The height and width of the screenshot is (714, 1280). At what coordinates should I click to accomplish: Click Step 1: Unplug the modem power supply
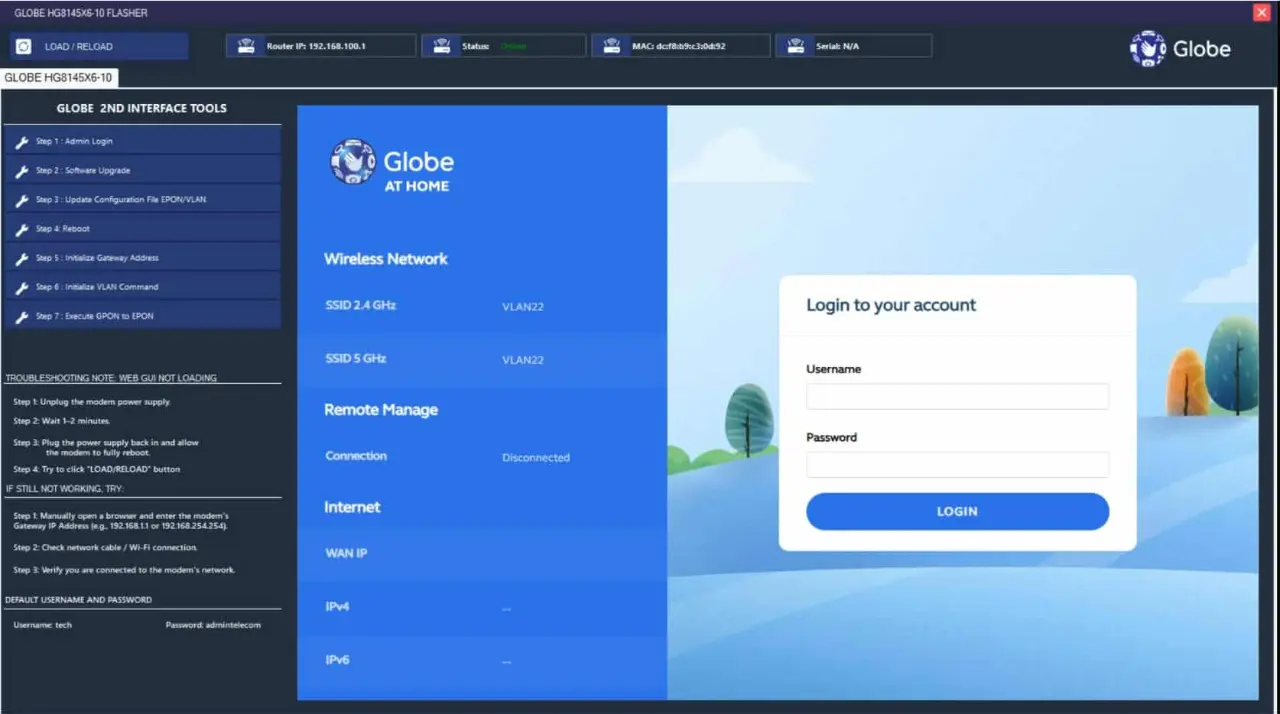pyautogui.click(x=92, y=402)
